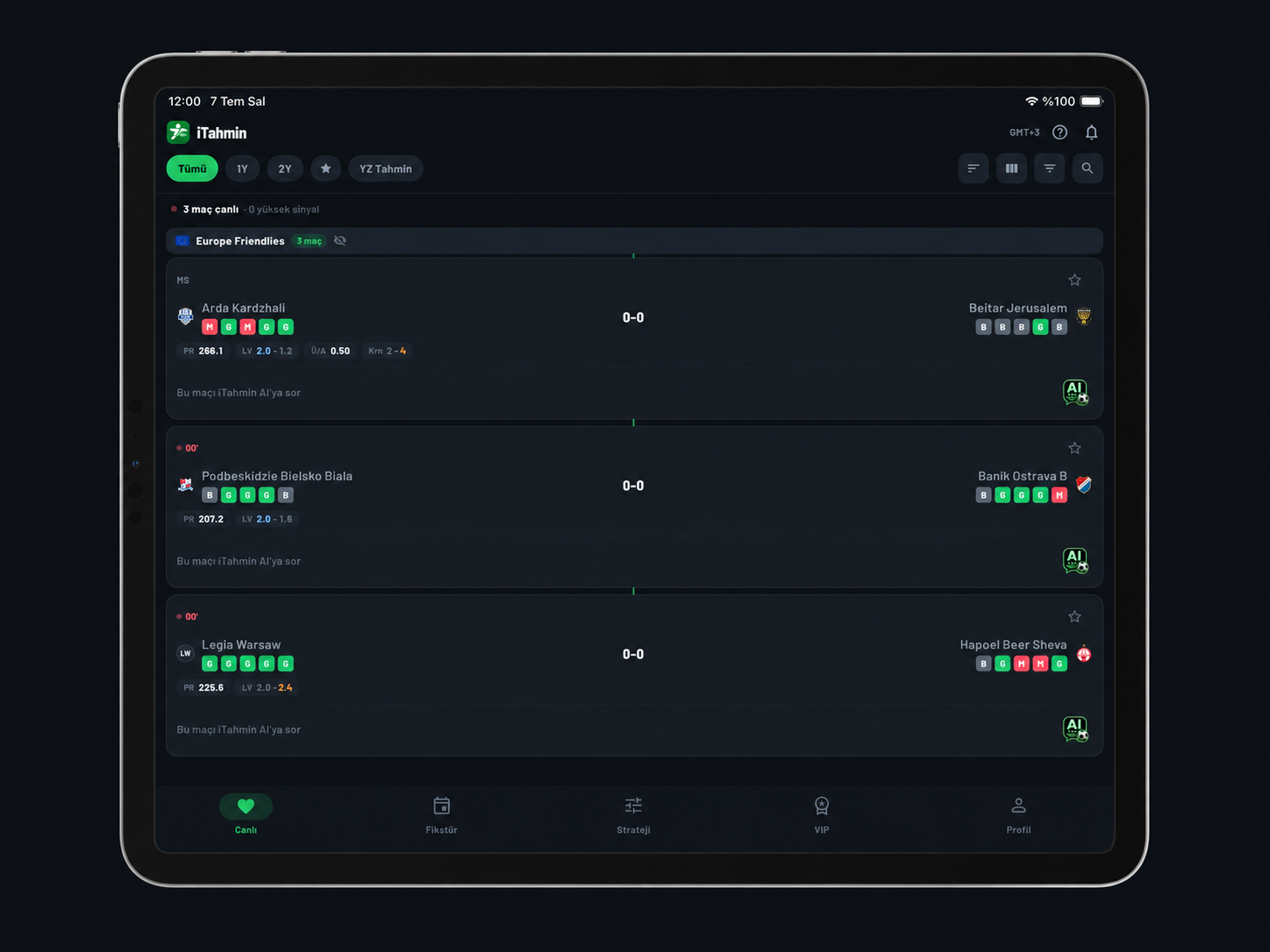Click the Arda Kardzhali club crest
Viewport: 1270px width, 952px height.
tap(185, 316)
